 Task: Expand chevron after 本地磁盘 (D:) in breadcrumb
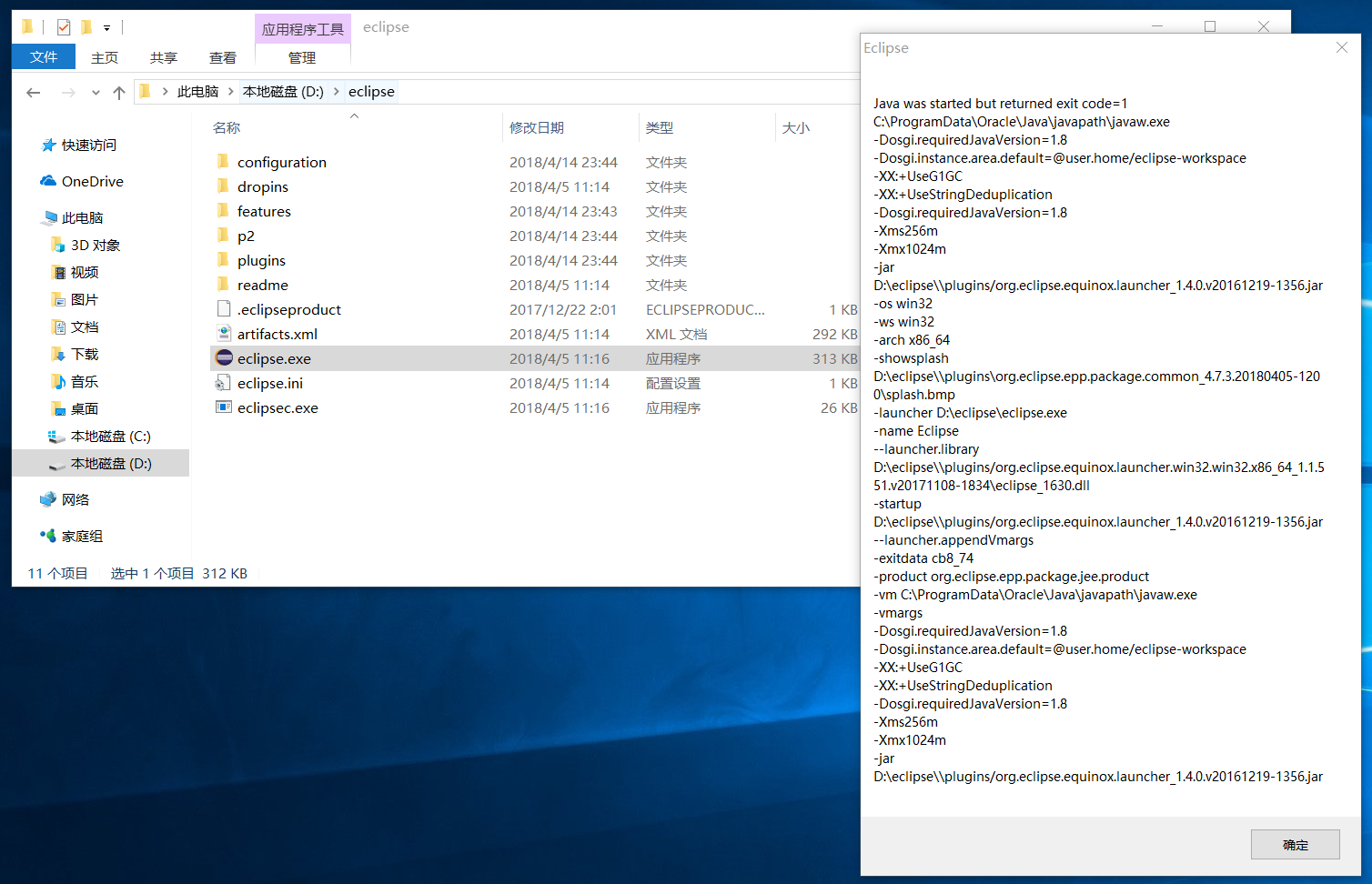[337, 91]
